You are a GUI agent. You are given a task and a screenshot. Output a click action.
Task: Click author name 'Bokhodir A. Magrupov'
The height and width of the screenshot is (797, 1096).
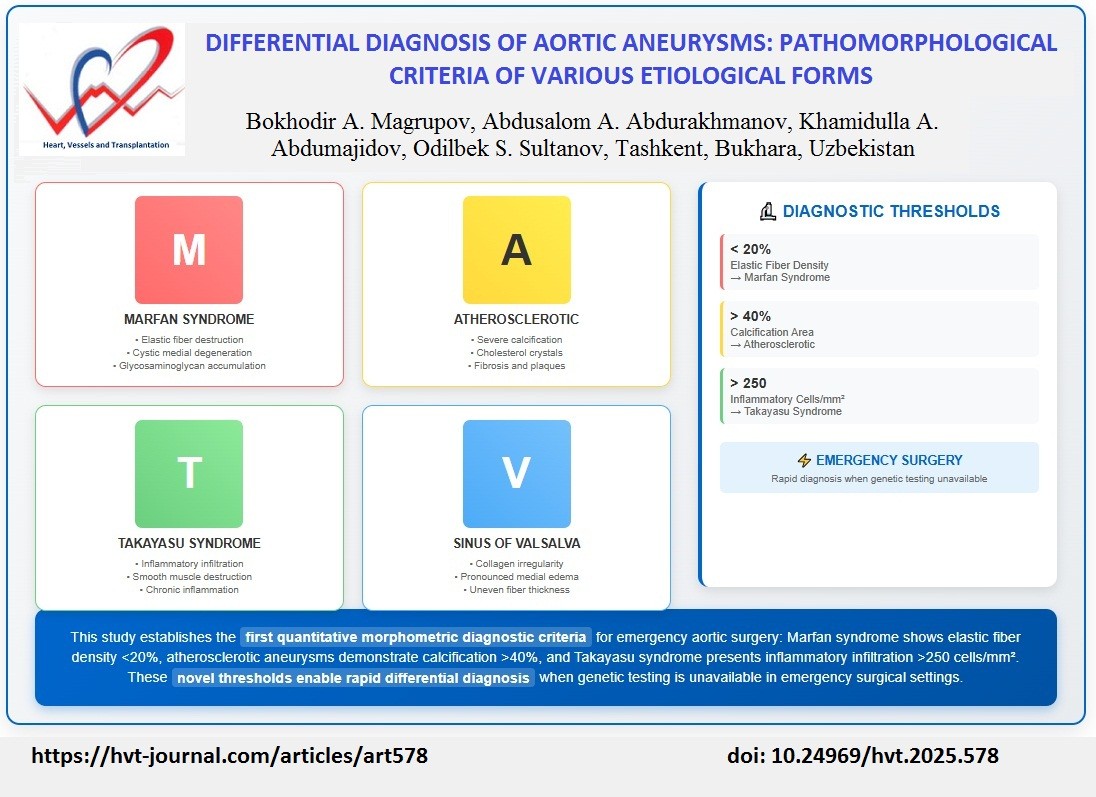tap(359, 122)
